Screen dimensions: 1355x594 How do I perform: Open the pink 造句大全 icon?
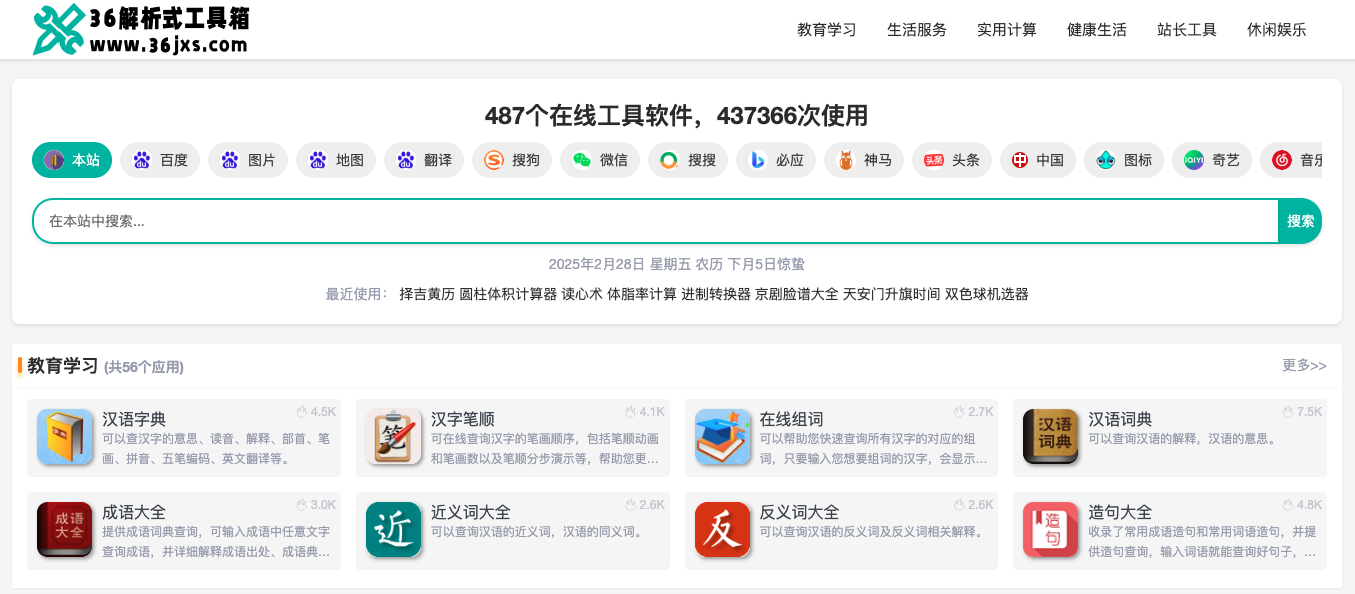(1050, 529)
